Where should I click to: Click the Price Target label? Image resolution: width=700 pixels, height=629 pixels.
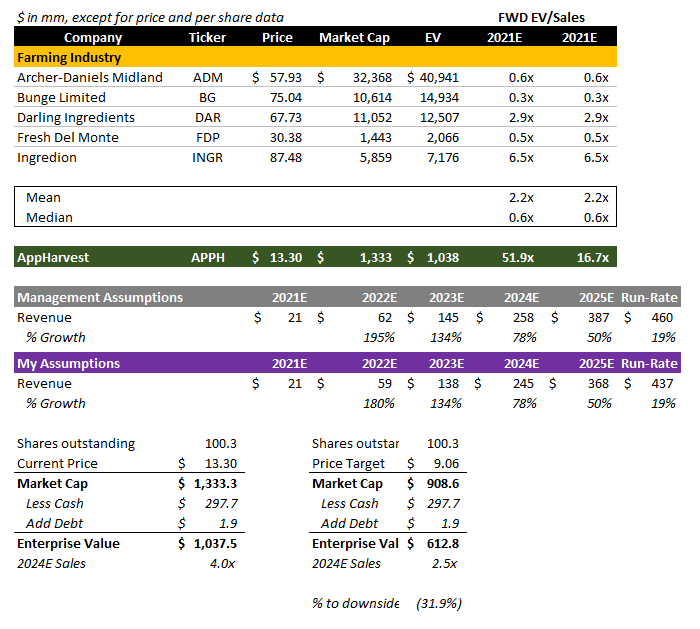348,464
